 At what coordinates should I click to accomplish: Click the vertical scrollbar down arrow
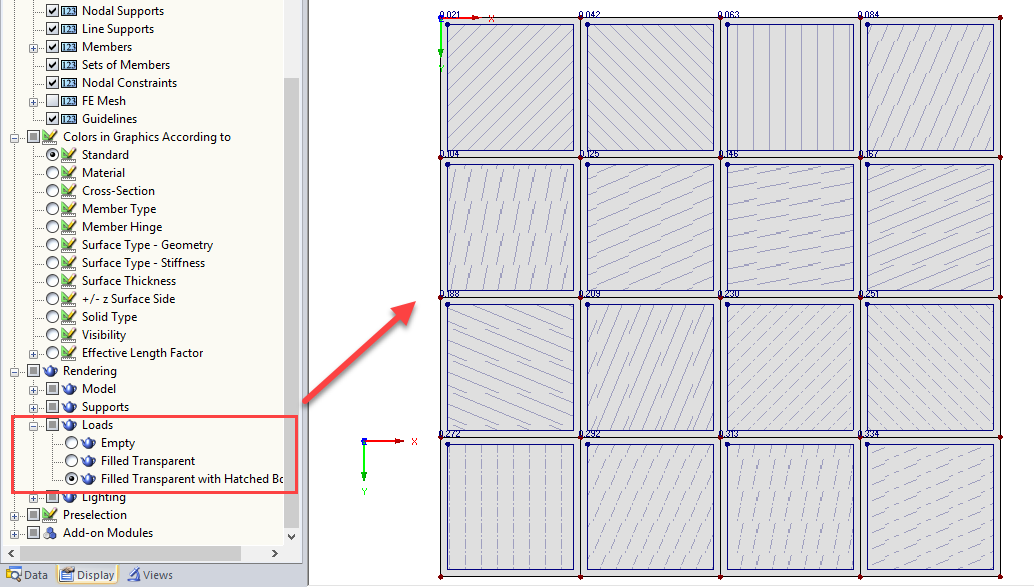[x=290, y=538]
